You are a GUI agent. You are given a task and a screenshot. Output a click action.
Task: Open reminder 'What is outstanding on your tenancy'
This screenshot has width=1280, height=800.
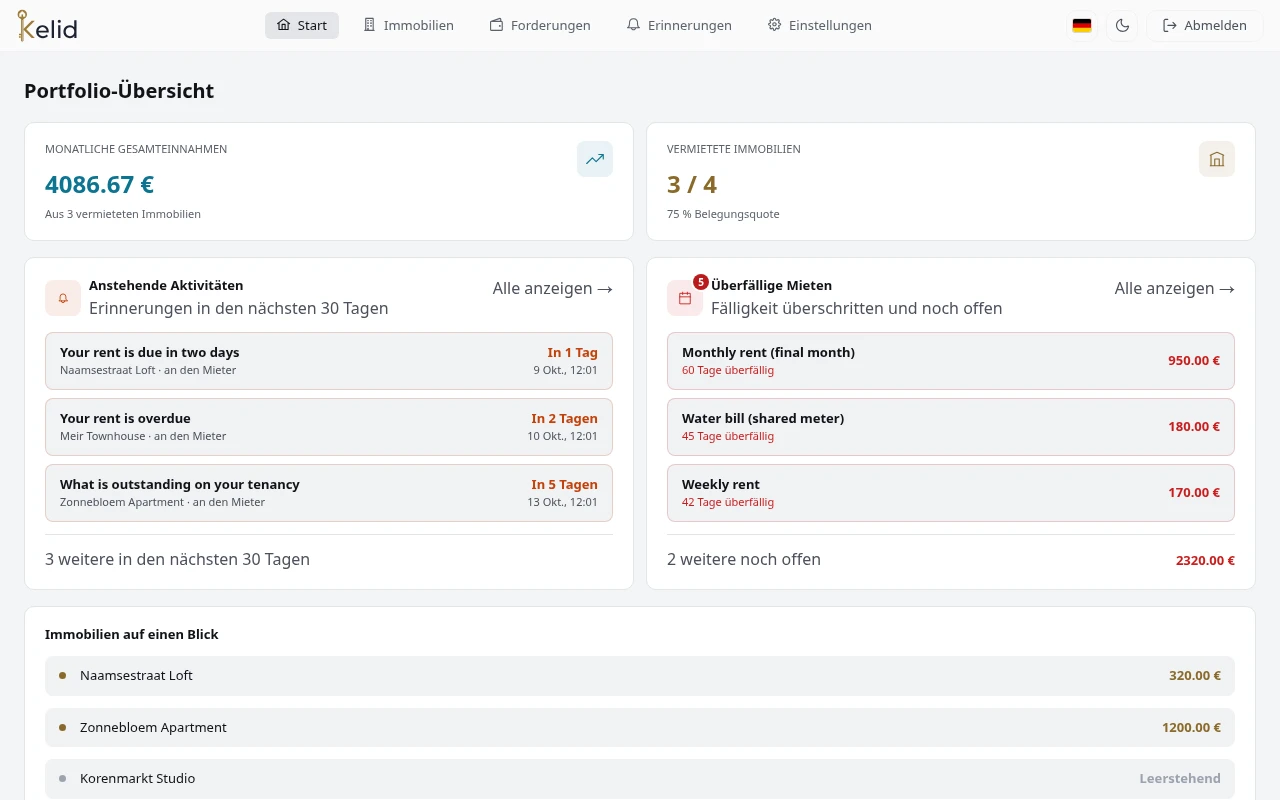(x=329, y=493)
